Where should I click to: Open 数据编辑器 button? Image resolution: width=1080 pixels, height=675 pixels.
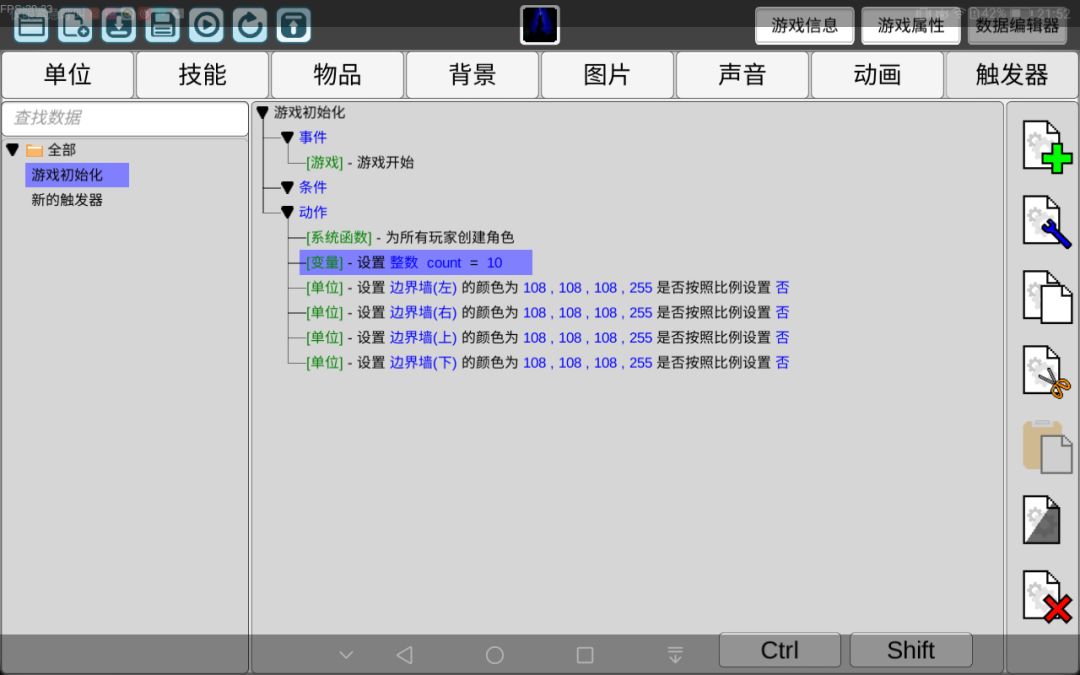(x=1017, y=25)
